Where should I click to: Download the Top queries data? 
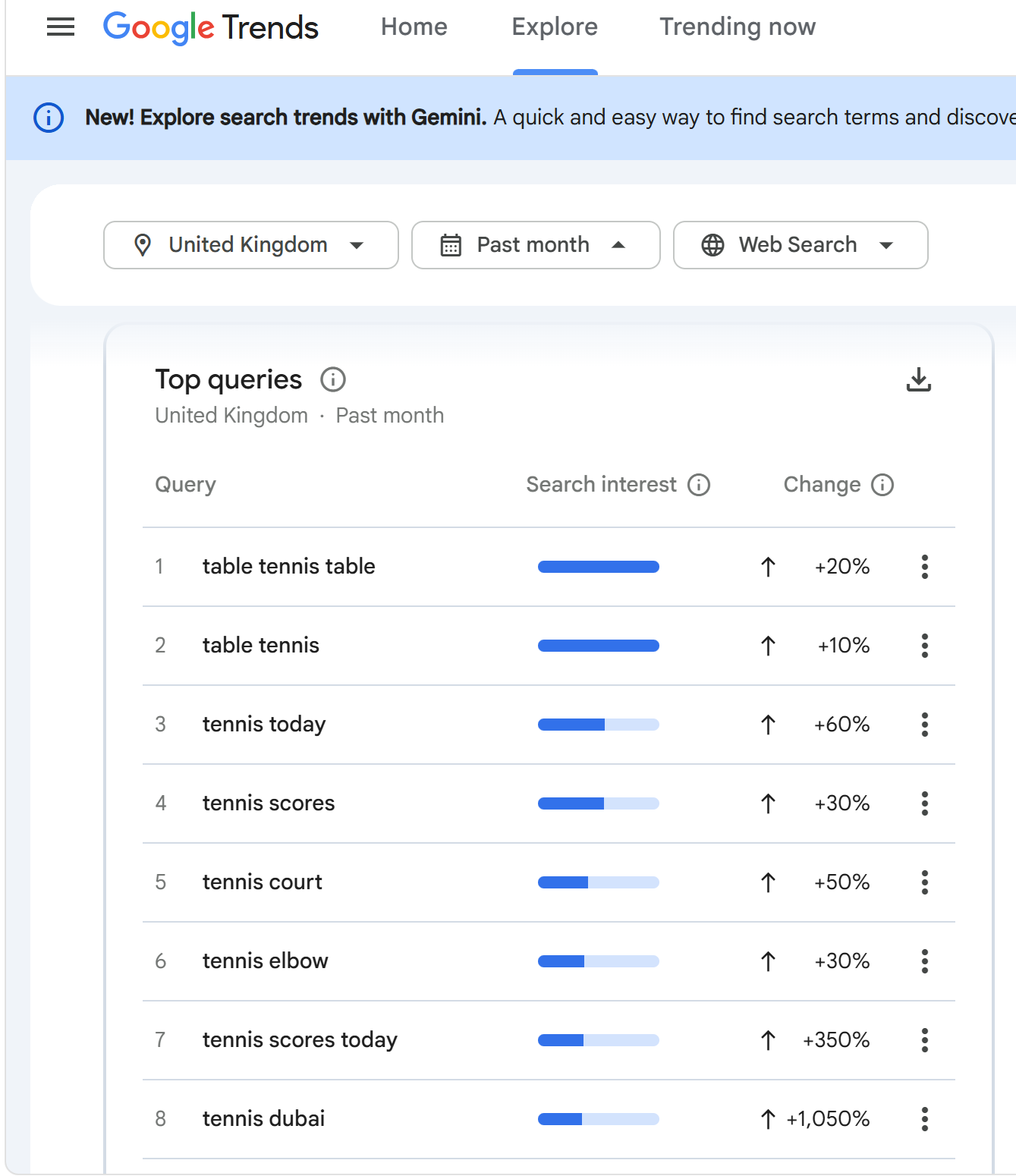click(x=918, y=379)
